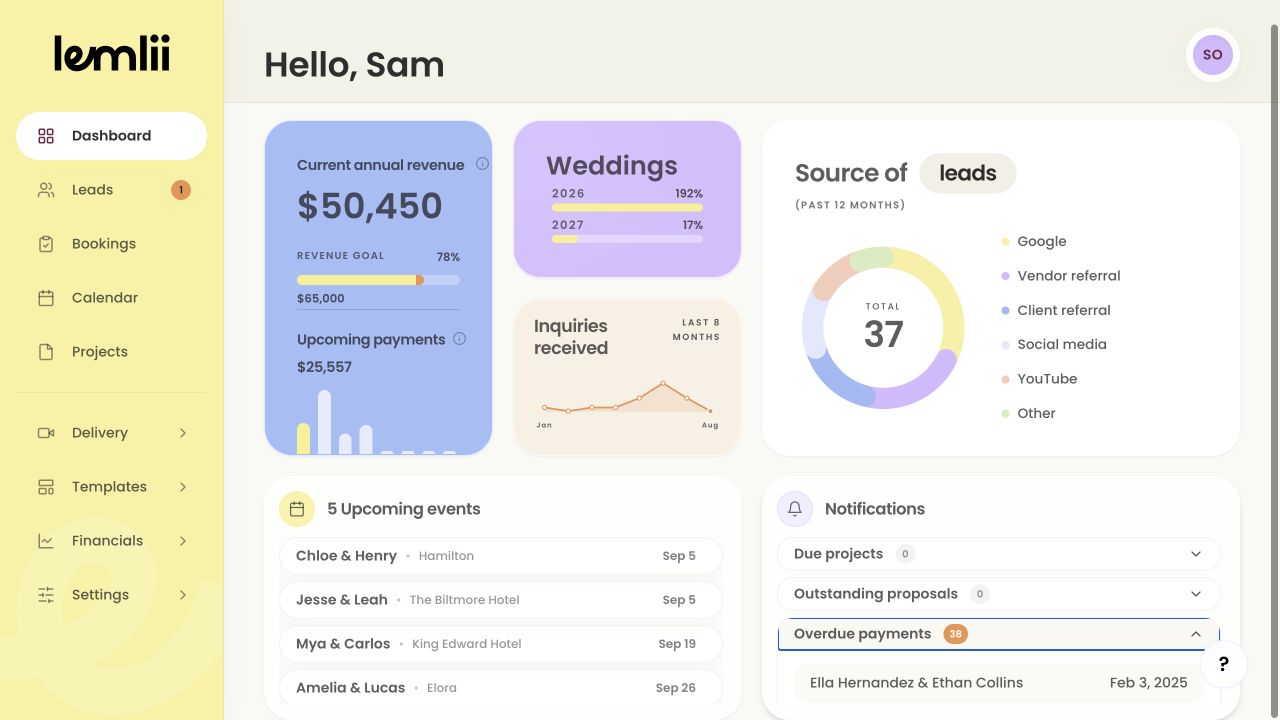
Task: Open the leads source dropdown pill
Action: [x=968, y=173]
